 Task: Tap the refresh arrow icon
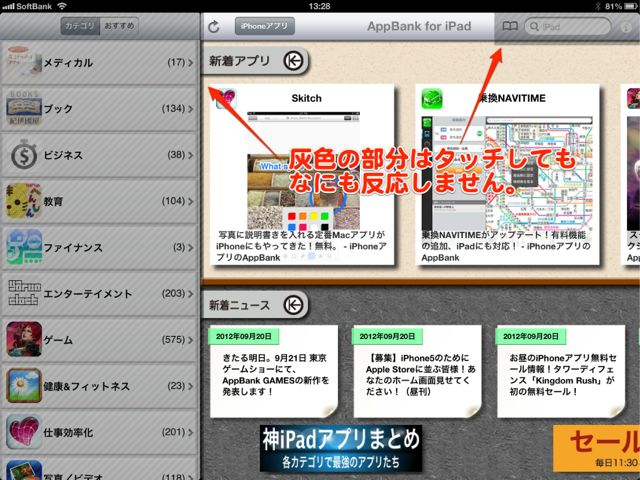point(214,27)
